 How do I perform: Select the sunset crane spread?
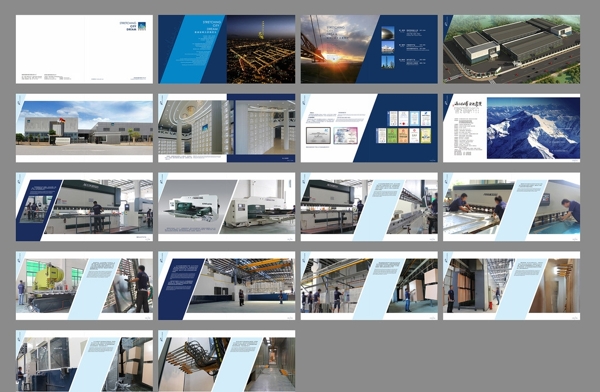(369, 49)
